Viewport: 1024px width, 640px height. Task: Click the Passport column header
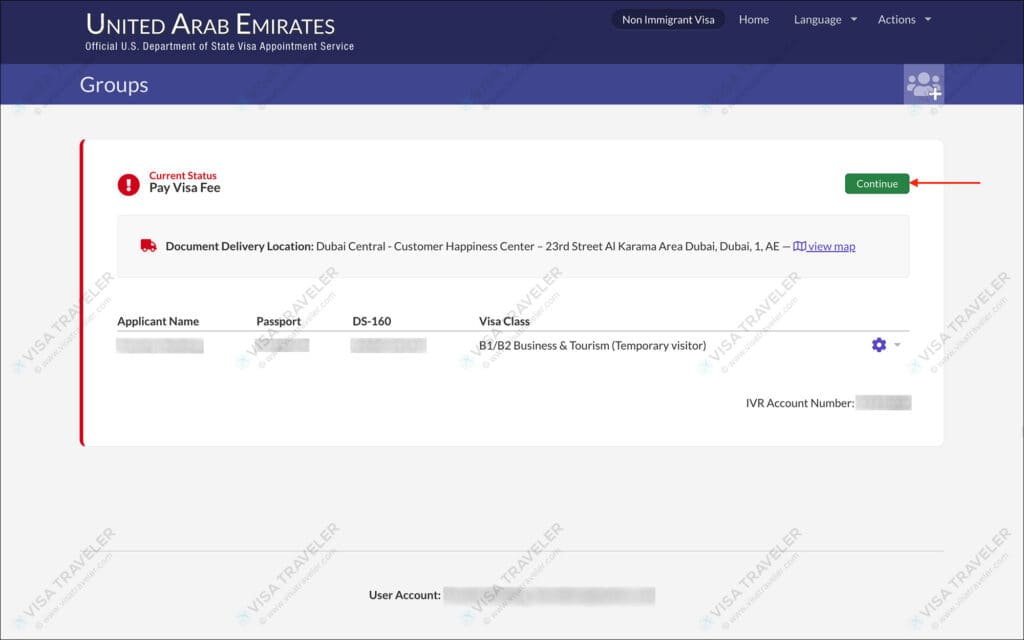click(278, 321)
